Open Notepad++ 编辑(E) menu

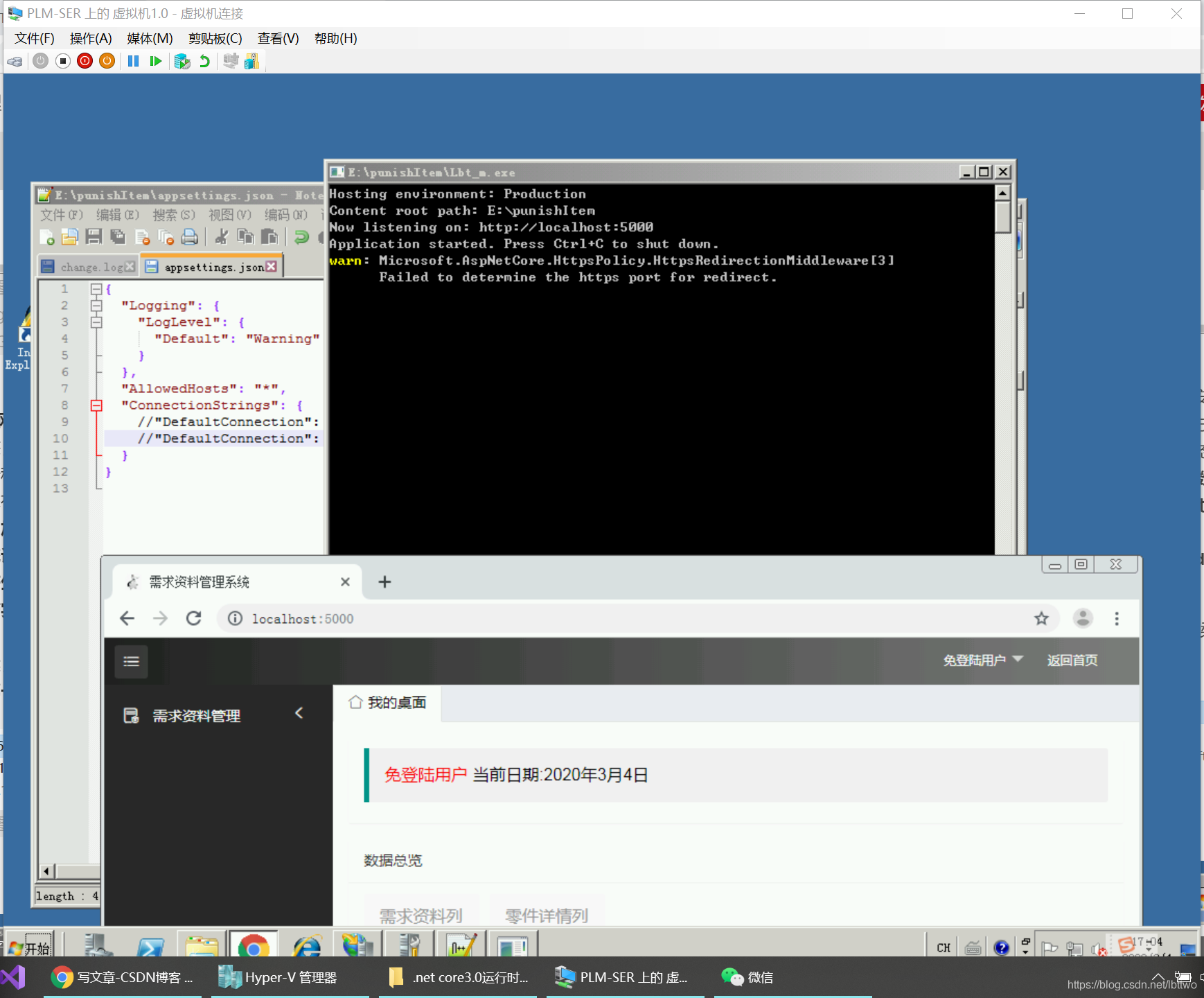click(118, 215)
